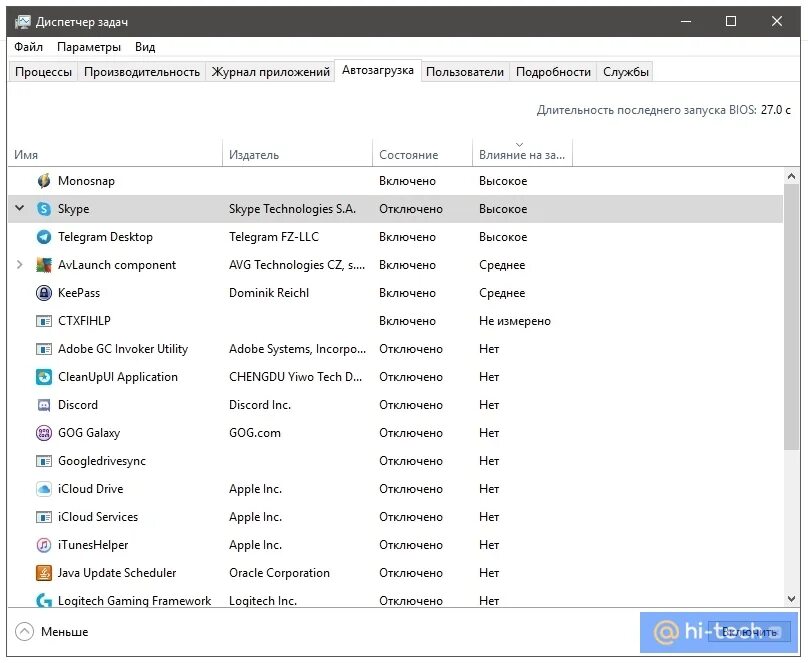
Task: Click the vertical scrollbar down arrow
Action: click(791, 597)
